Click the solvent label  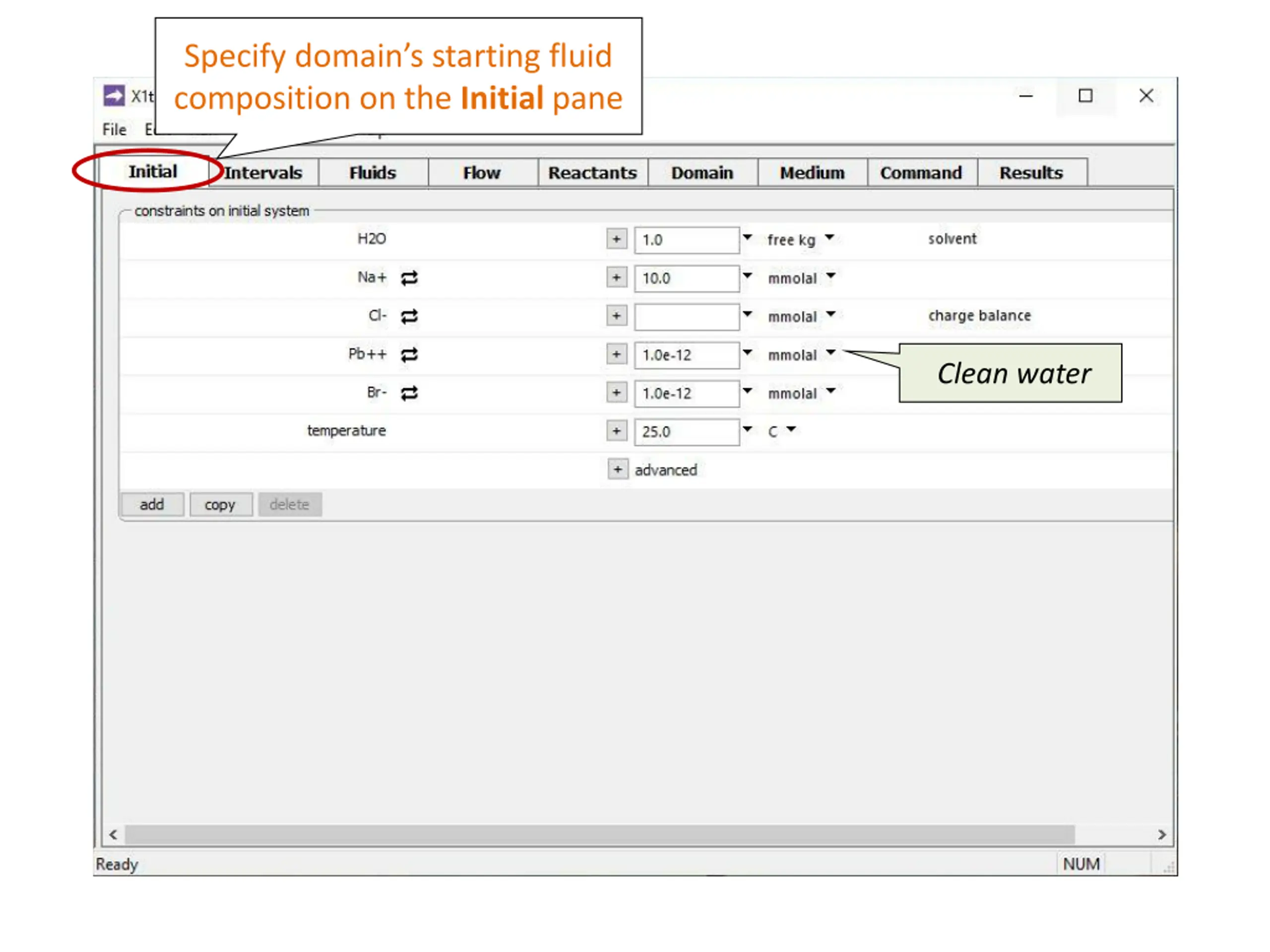click(x=952, y=238)
